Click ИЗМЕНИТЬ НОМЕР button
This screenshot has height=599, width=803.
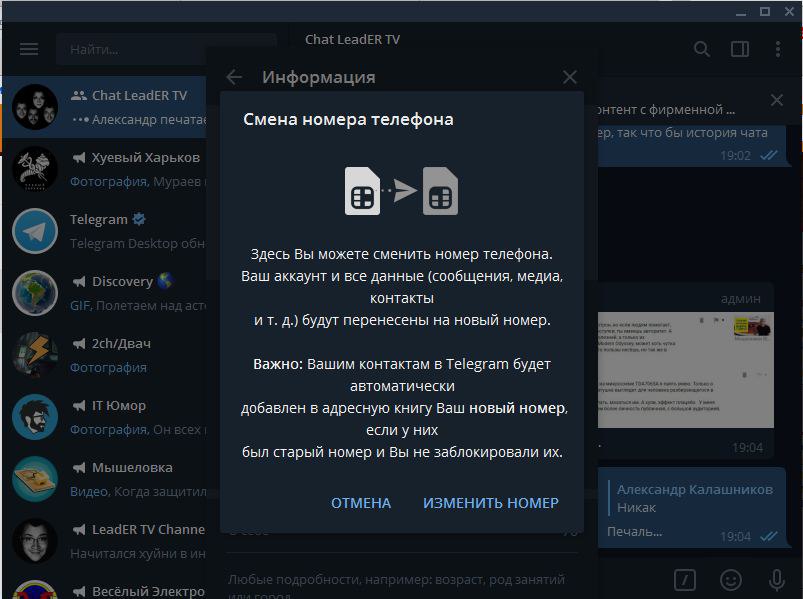coord(491,503)
